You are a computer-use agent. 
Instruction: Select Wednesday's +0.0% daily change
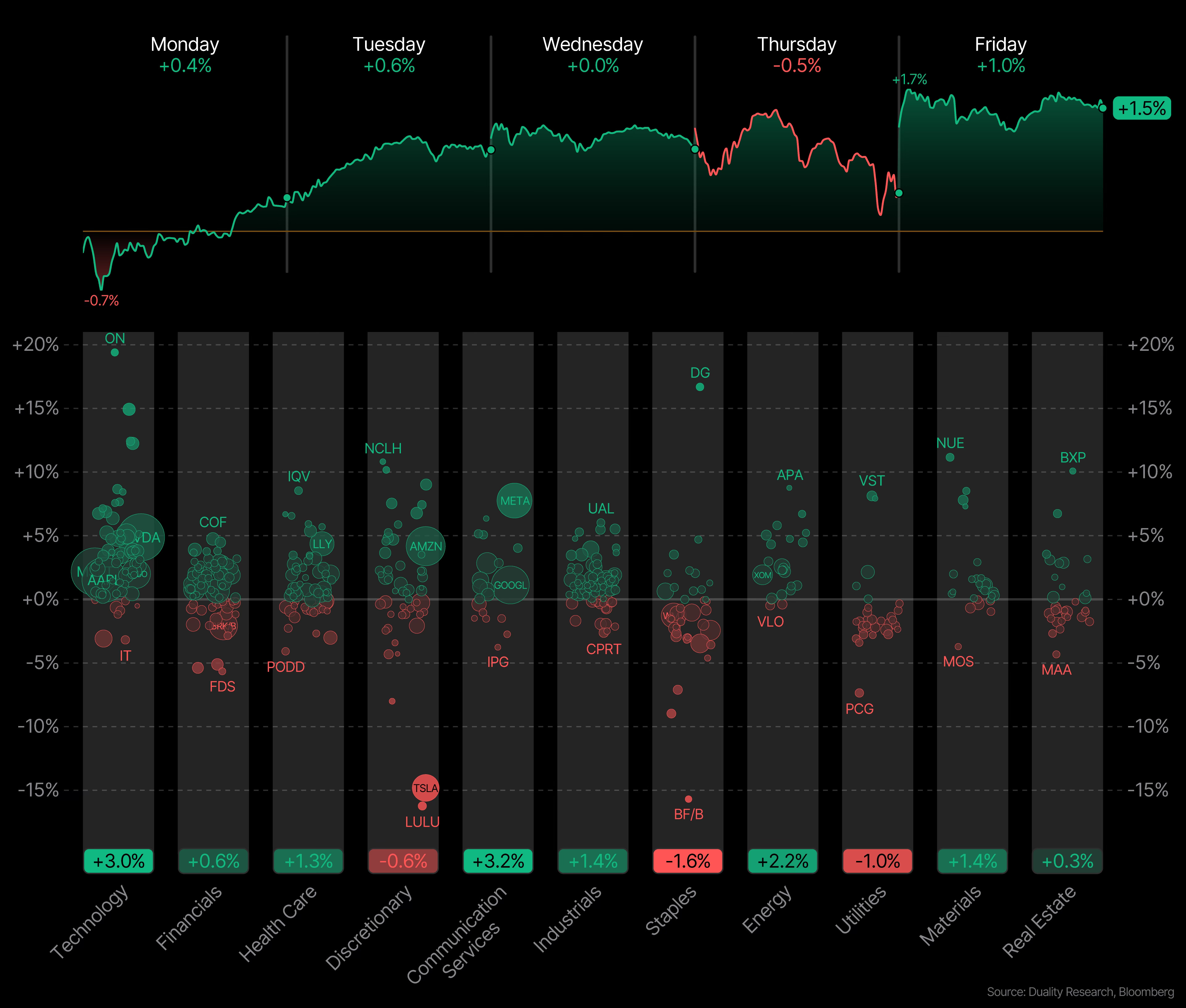point(593,66)
